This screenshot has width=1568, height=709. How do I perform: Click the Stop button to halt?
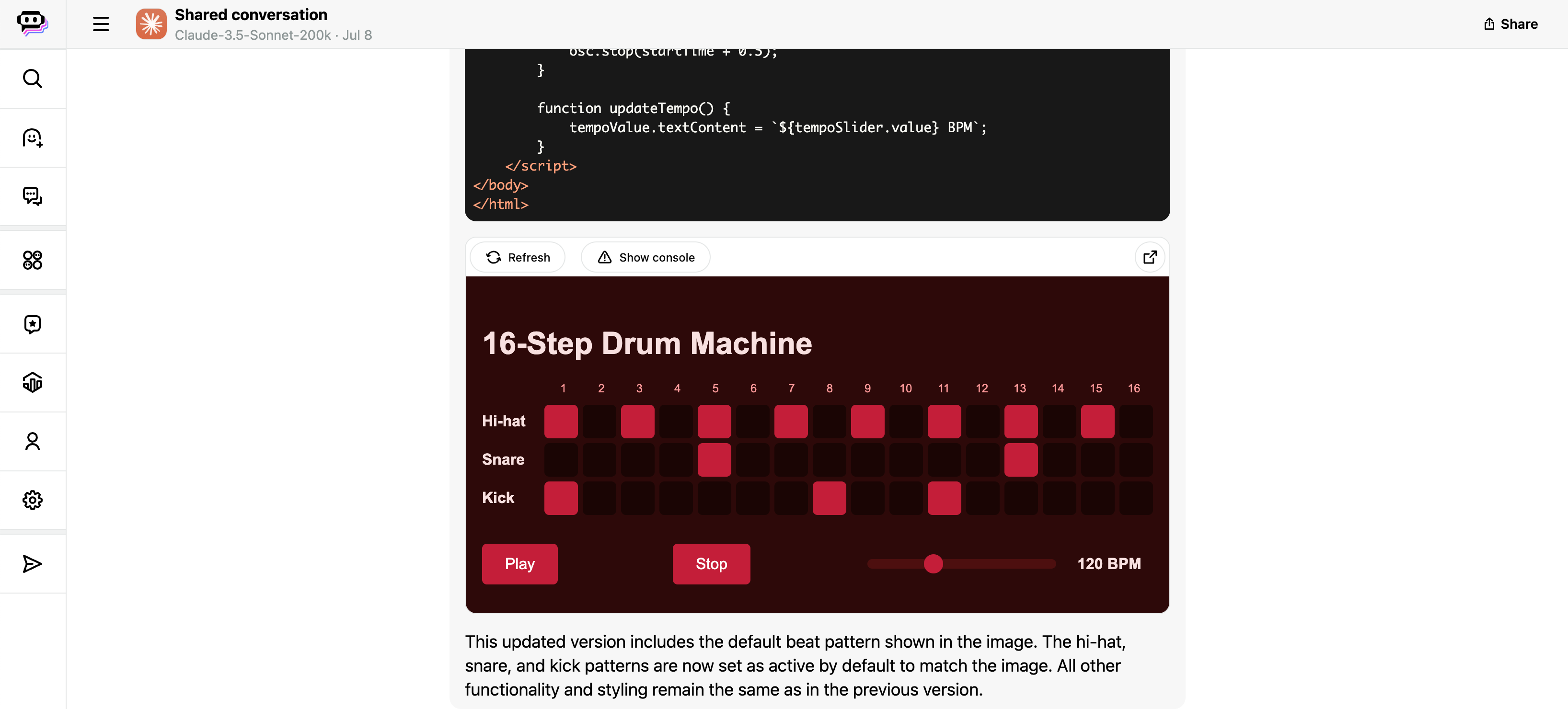[711, 563]
